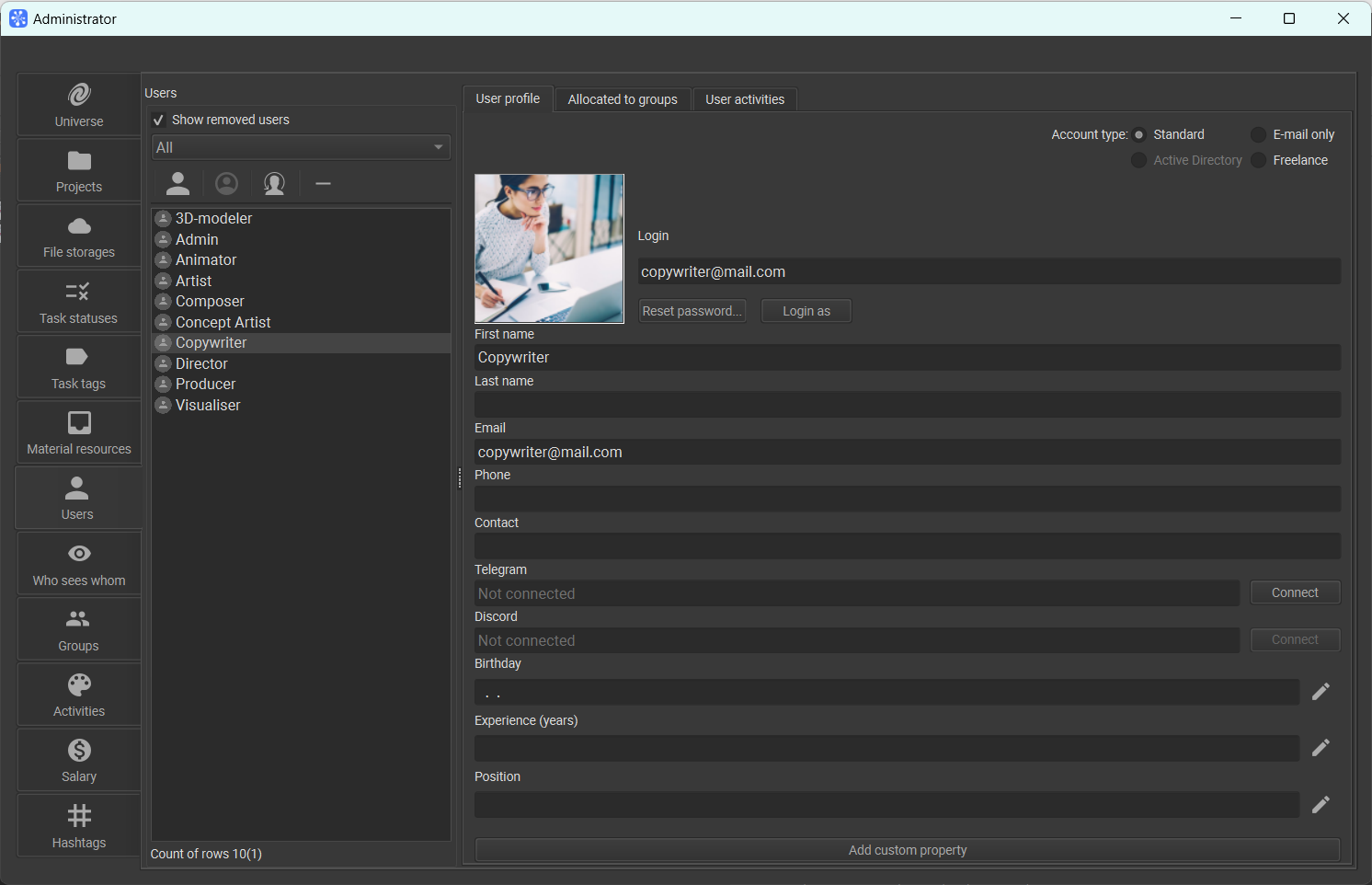Click the Administrator app logo icon

tap(18, 18)
